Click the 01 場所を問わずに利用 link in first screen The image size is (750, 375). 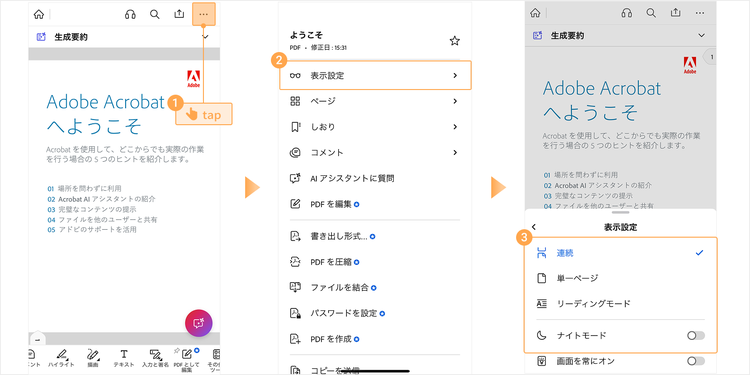pyautogui.click(x=84, y=188)
